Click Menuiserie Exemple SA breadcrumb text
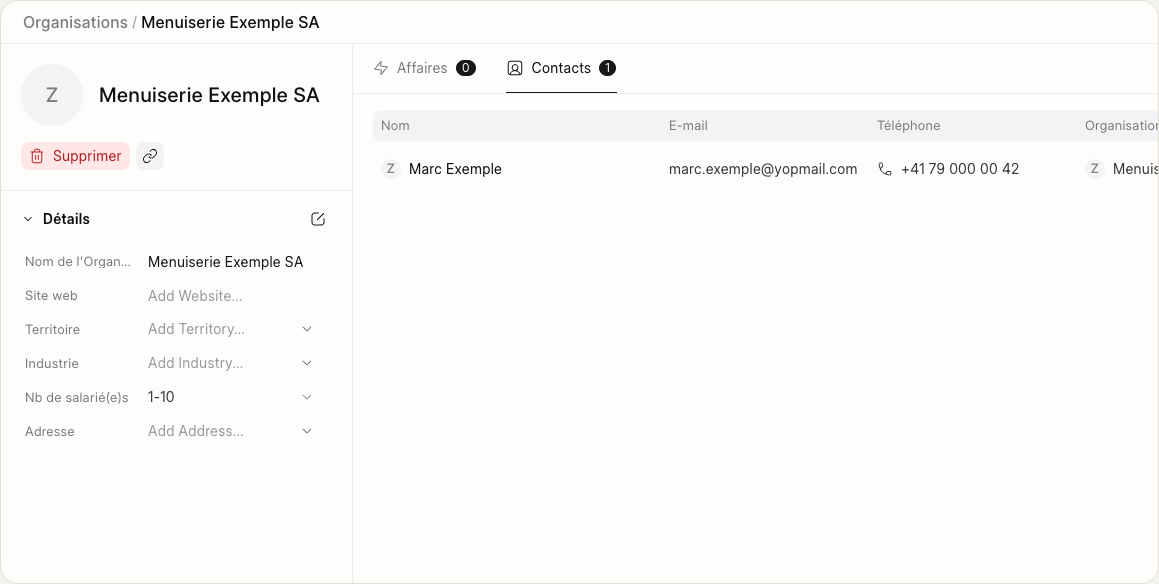 pyautogui.click(x=230, y=22)
